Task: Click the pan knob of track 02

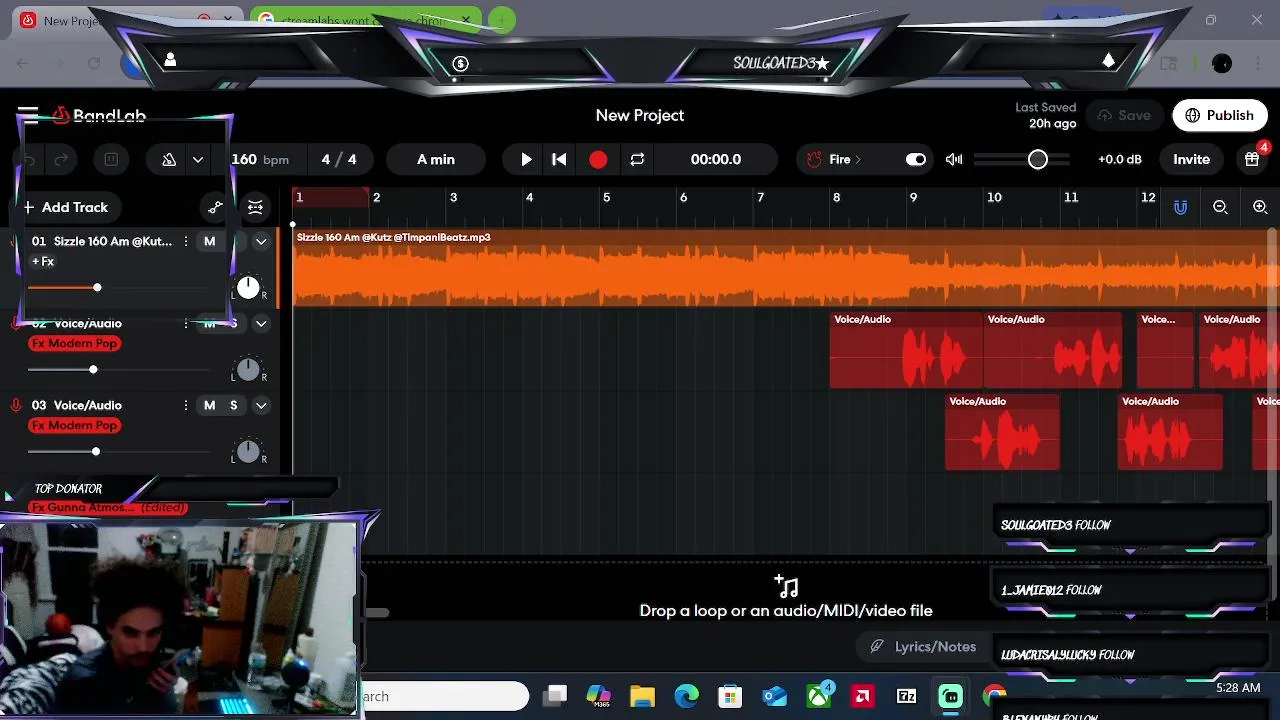Action: coord(248,370)
